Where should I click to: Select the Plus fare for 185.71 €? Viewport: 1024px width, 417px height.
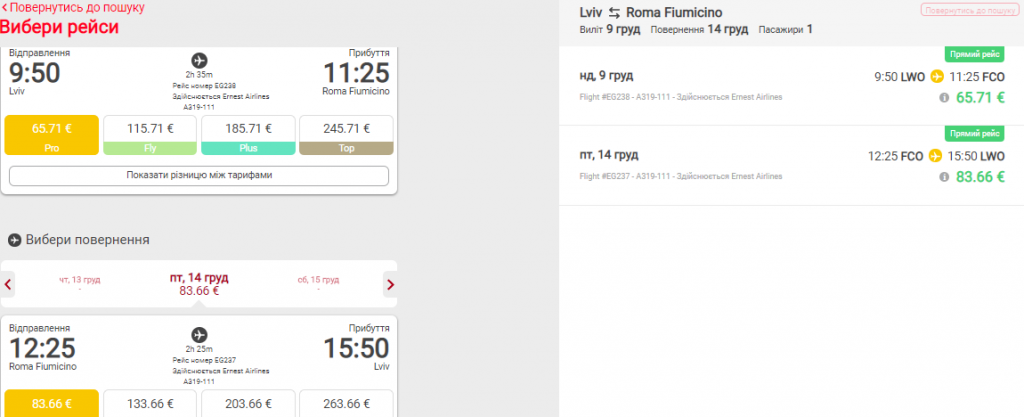coord(248,135)
